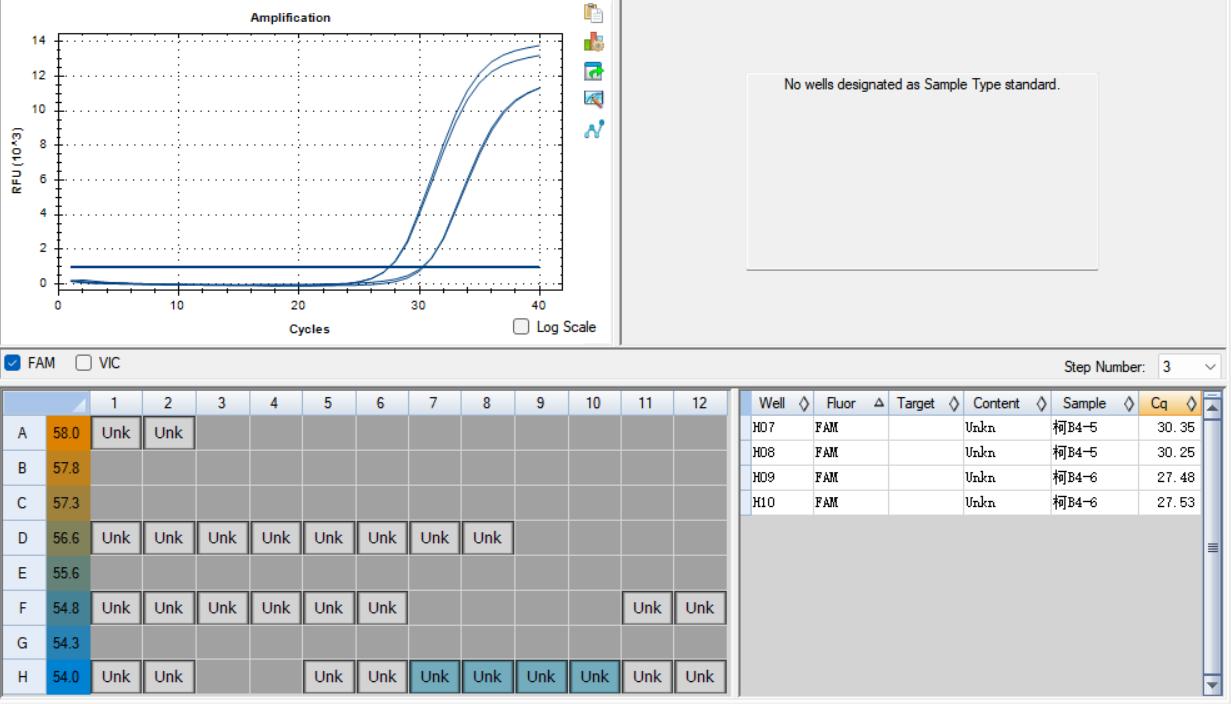Select plate column header 10

click(594, 403)
